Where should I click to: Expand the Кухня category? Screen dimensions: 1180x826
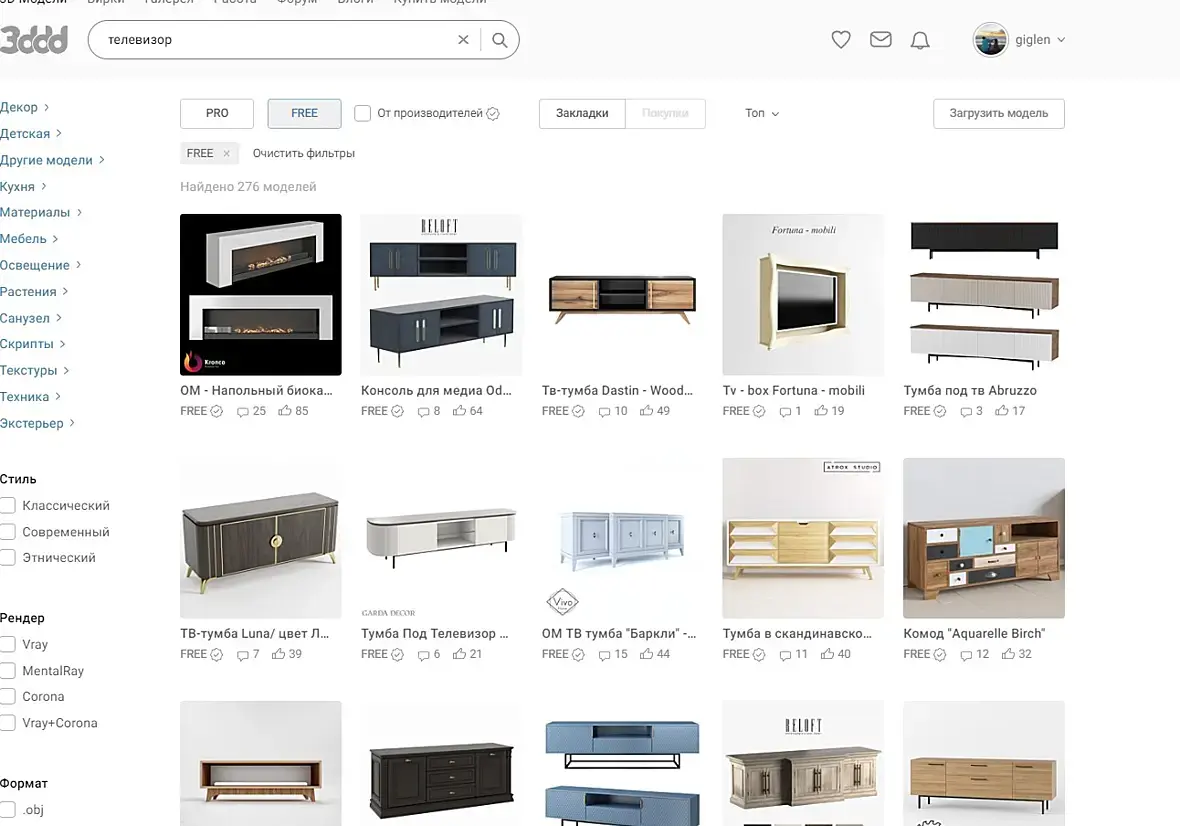(x=23, y=186)
